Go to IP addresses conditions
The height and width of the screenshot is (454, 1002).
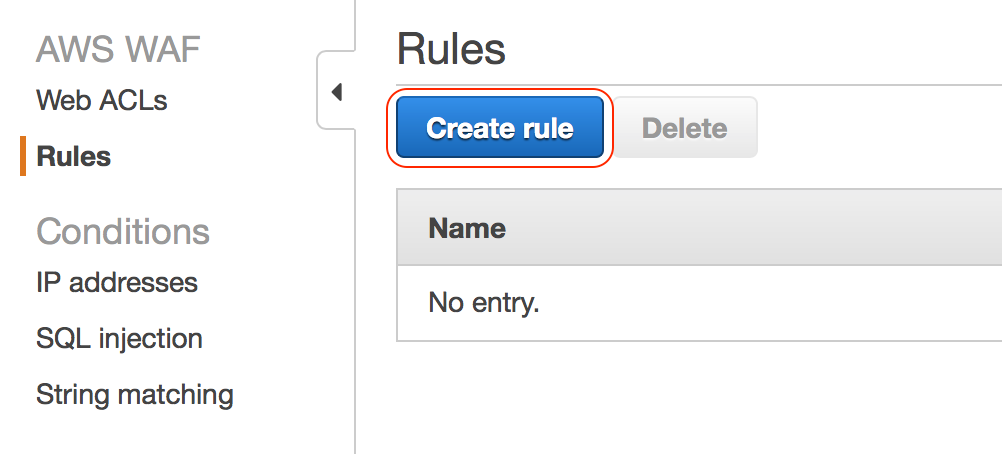pos(117,283)
